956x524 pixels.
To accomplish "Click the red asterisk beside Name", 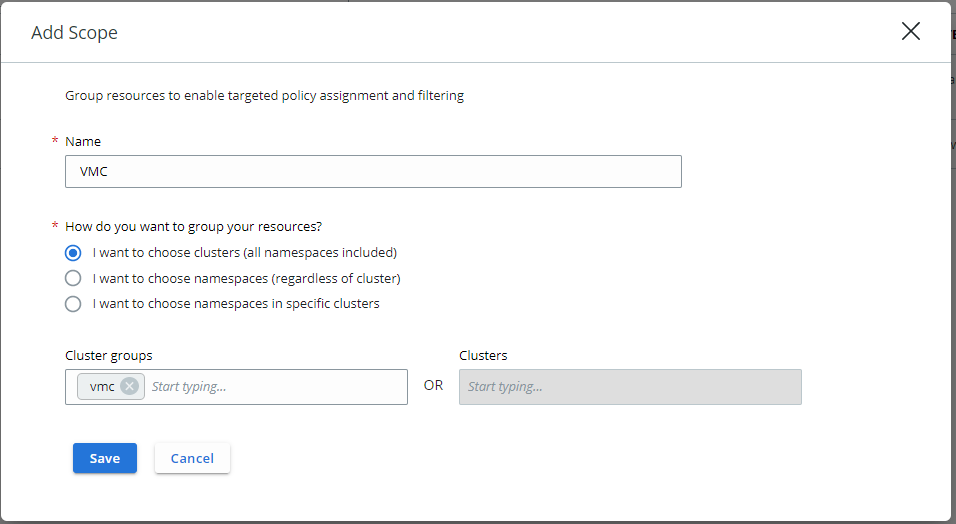I will [55, 143].
